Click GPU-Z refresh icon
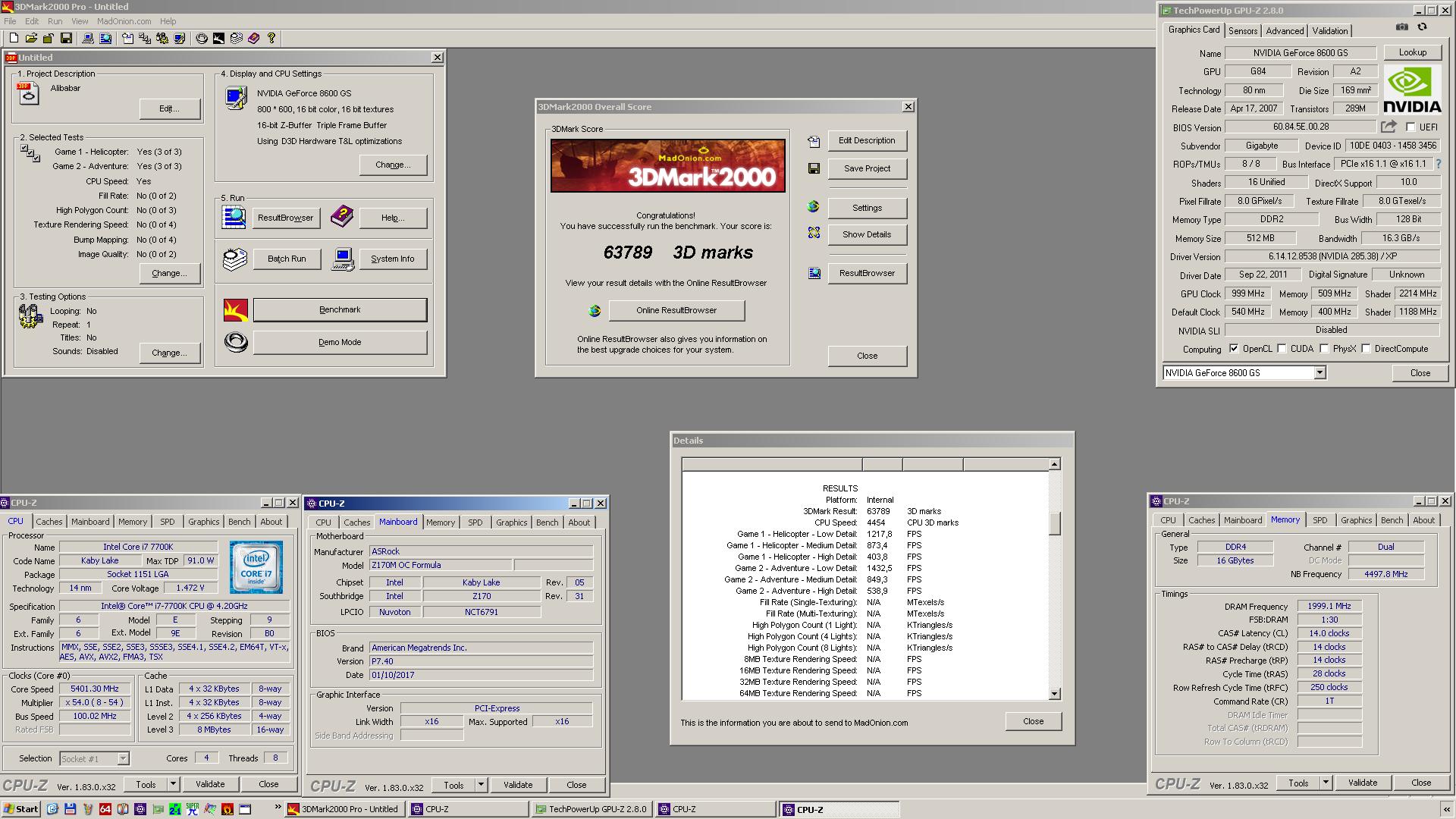Image resolution: width=1456 pixels, height=819 pixels. tap(1422, 27)
